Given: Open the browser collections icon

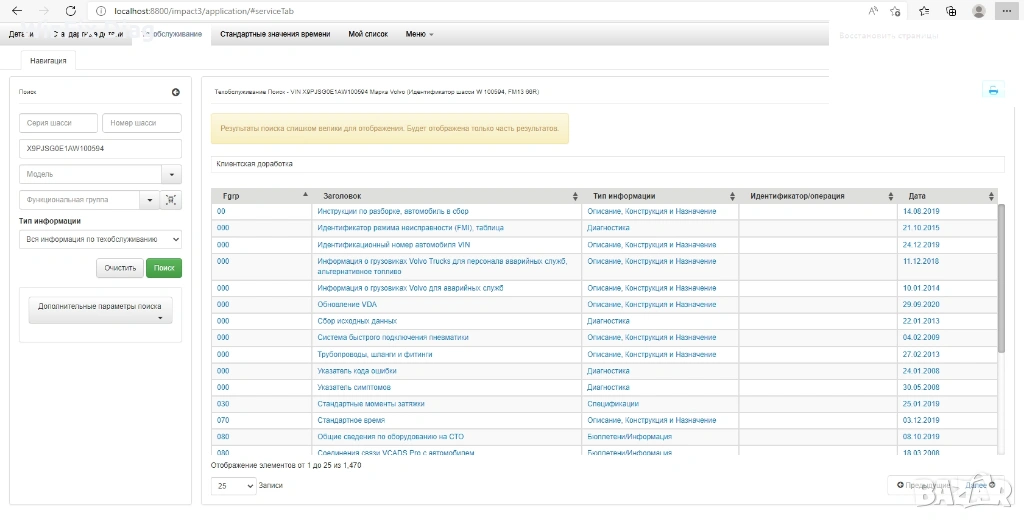Looking at the screenshot, I should [x=951, y=10].
